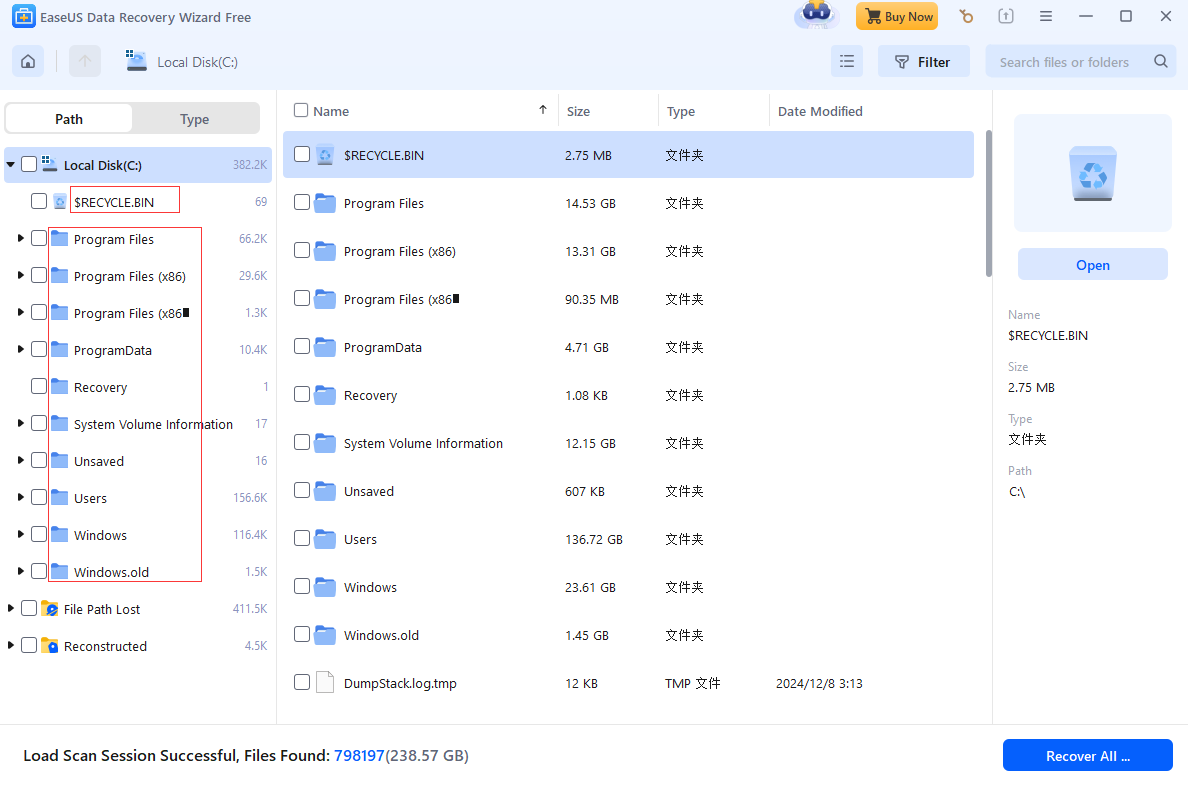This screenshot has height=792, width=1188.
Task: Expand System Volume Information in the tree
Action: 20,424
